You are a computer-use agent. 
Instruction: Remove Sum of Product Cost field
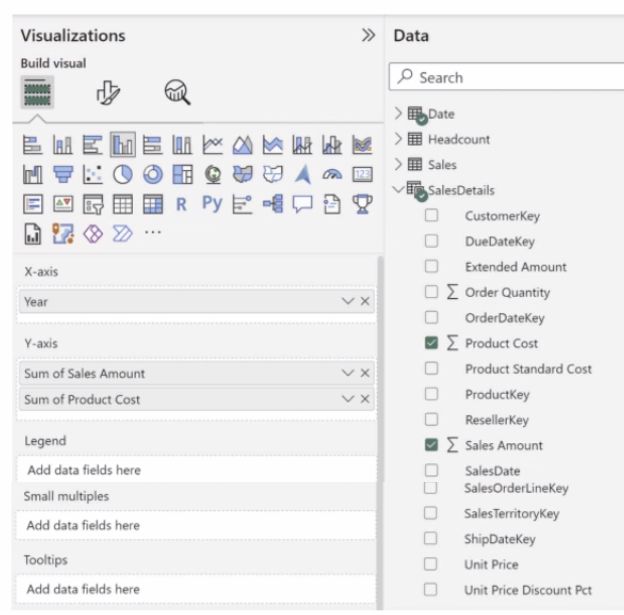tap(365, 399)
